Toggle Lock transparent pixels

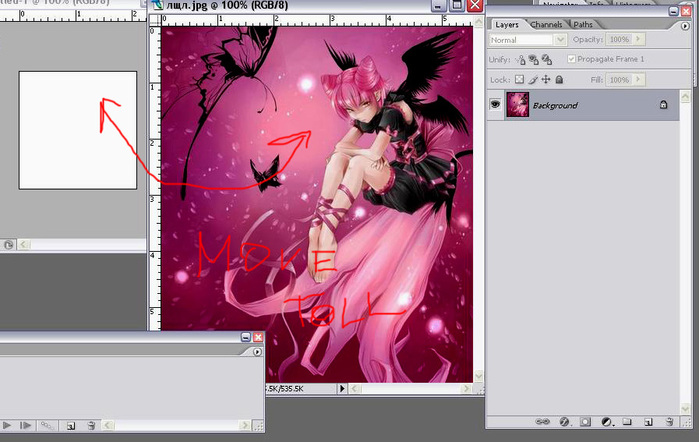click(519, 79)
